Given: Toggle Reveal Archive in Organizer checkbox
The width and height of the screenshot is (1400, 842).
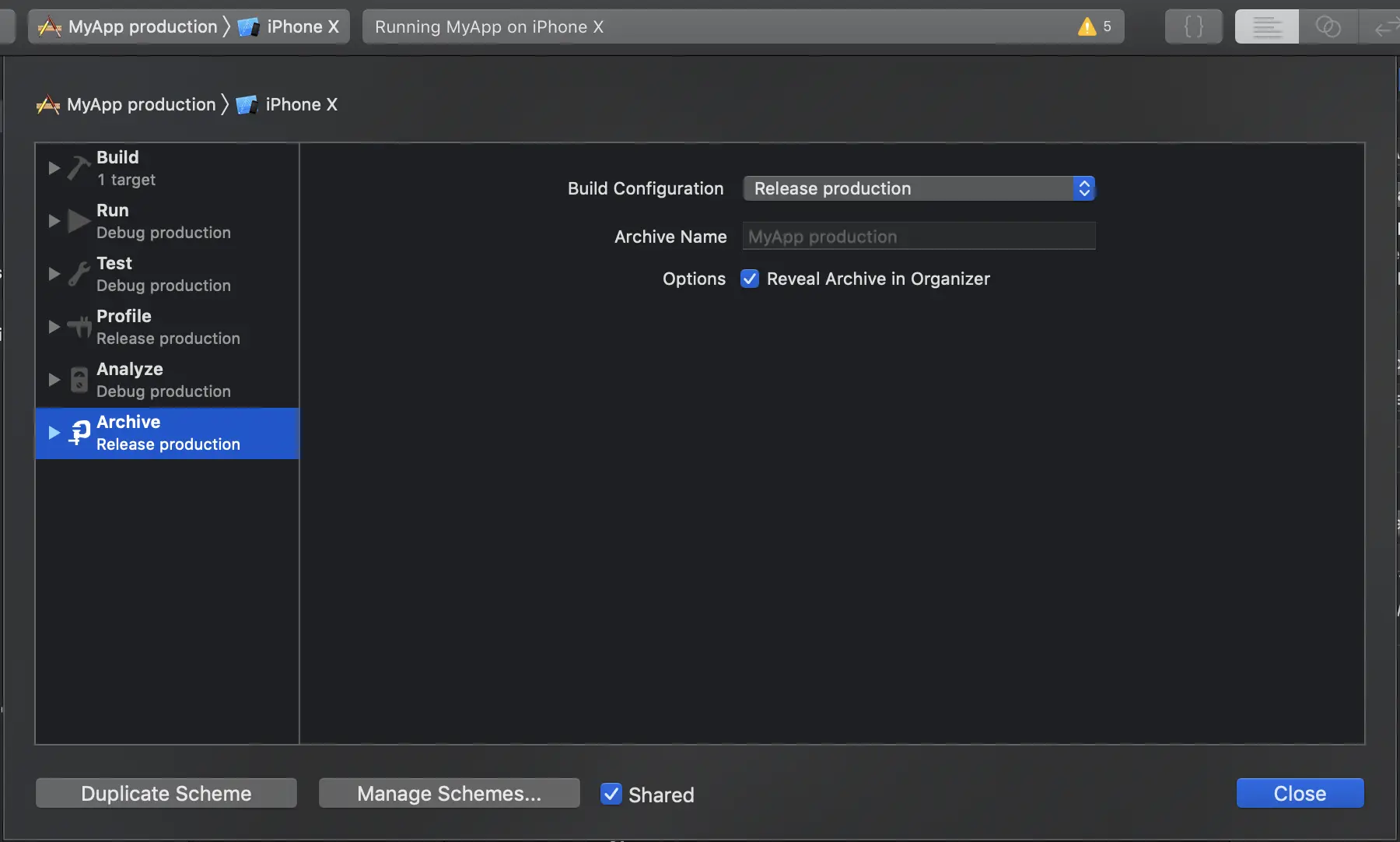Looking at the screenshot, I should pyautogui.click(x=750, y=279).
